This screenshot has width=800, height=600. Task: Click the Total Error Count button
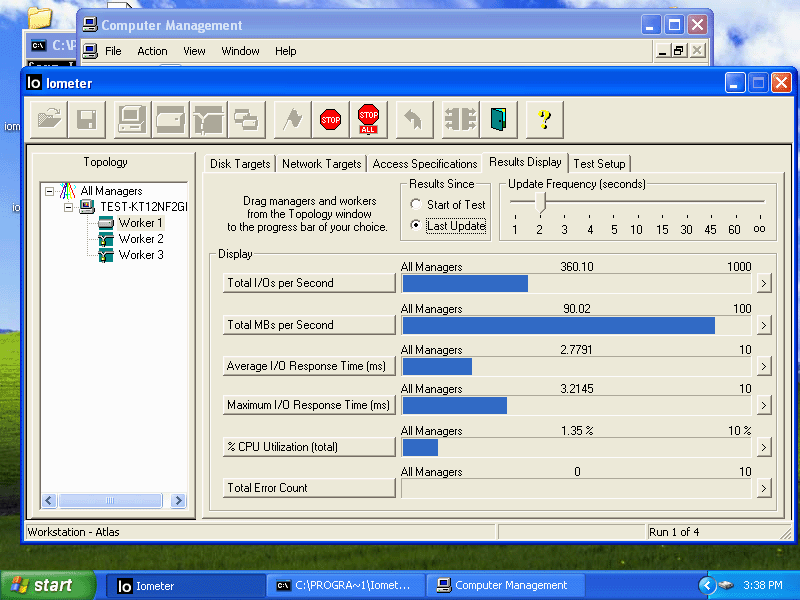click(309, 488)
